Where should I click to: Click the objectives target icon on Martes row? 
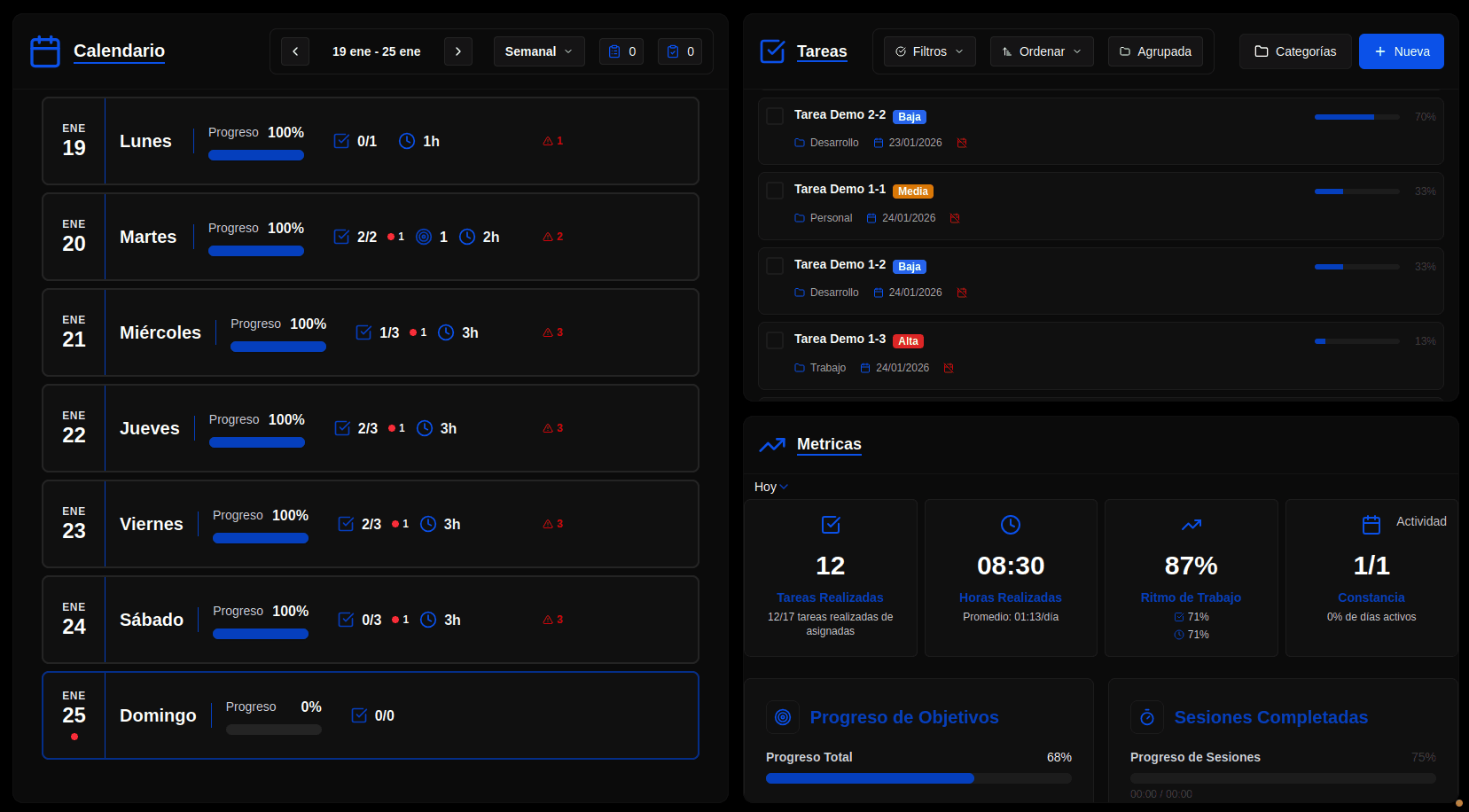424,237
